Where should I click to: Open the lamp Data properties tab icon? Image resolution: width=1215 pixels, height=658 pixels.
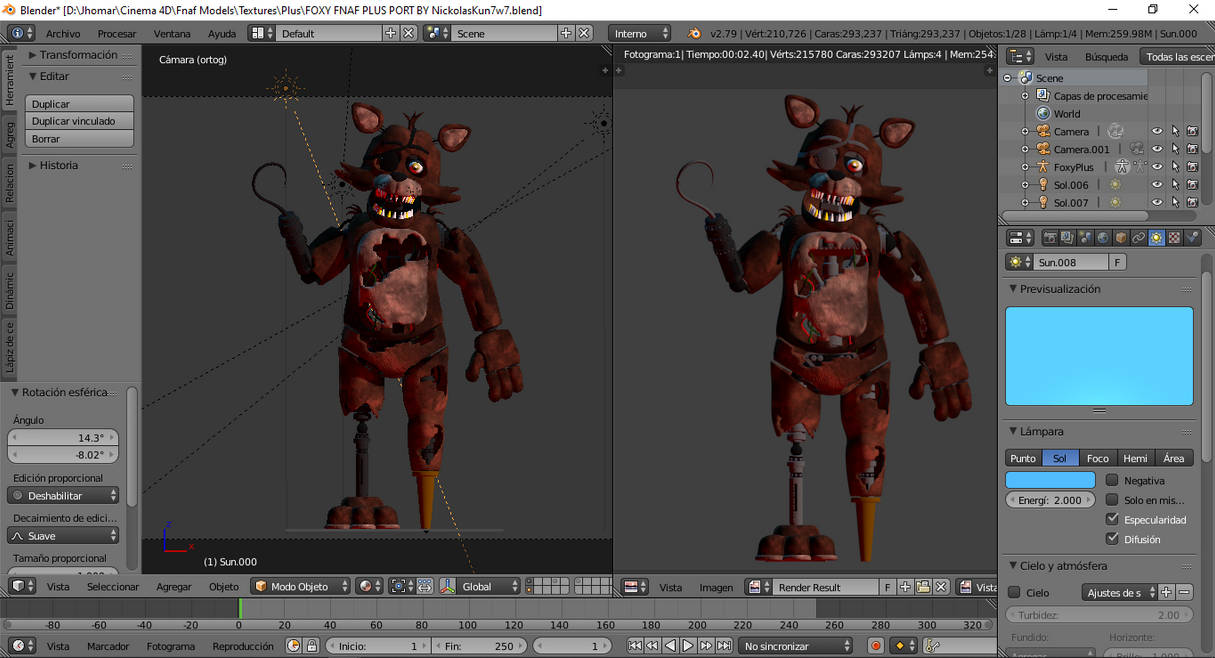tap(1157, 238)
